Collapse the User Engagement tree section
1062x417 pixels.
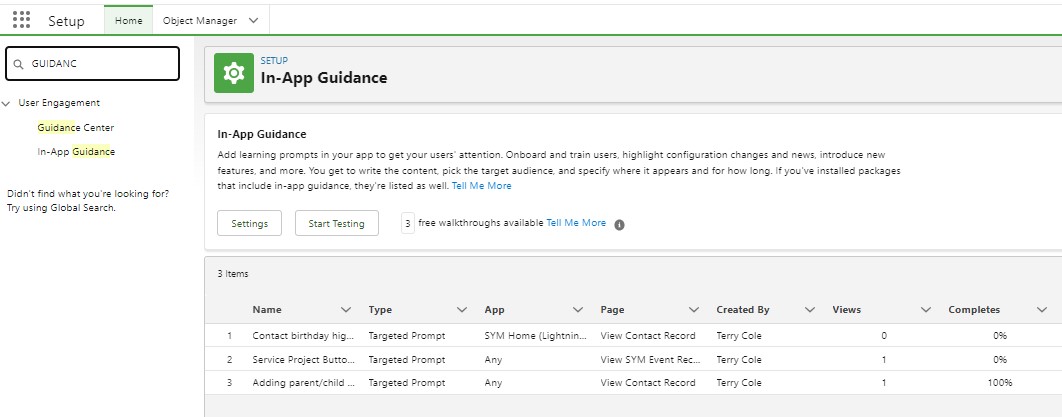pos(7,103)
